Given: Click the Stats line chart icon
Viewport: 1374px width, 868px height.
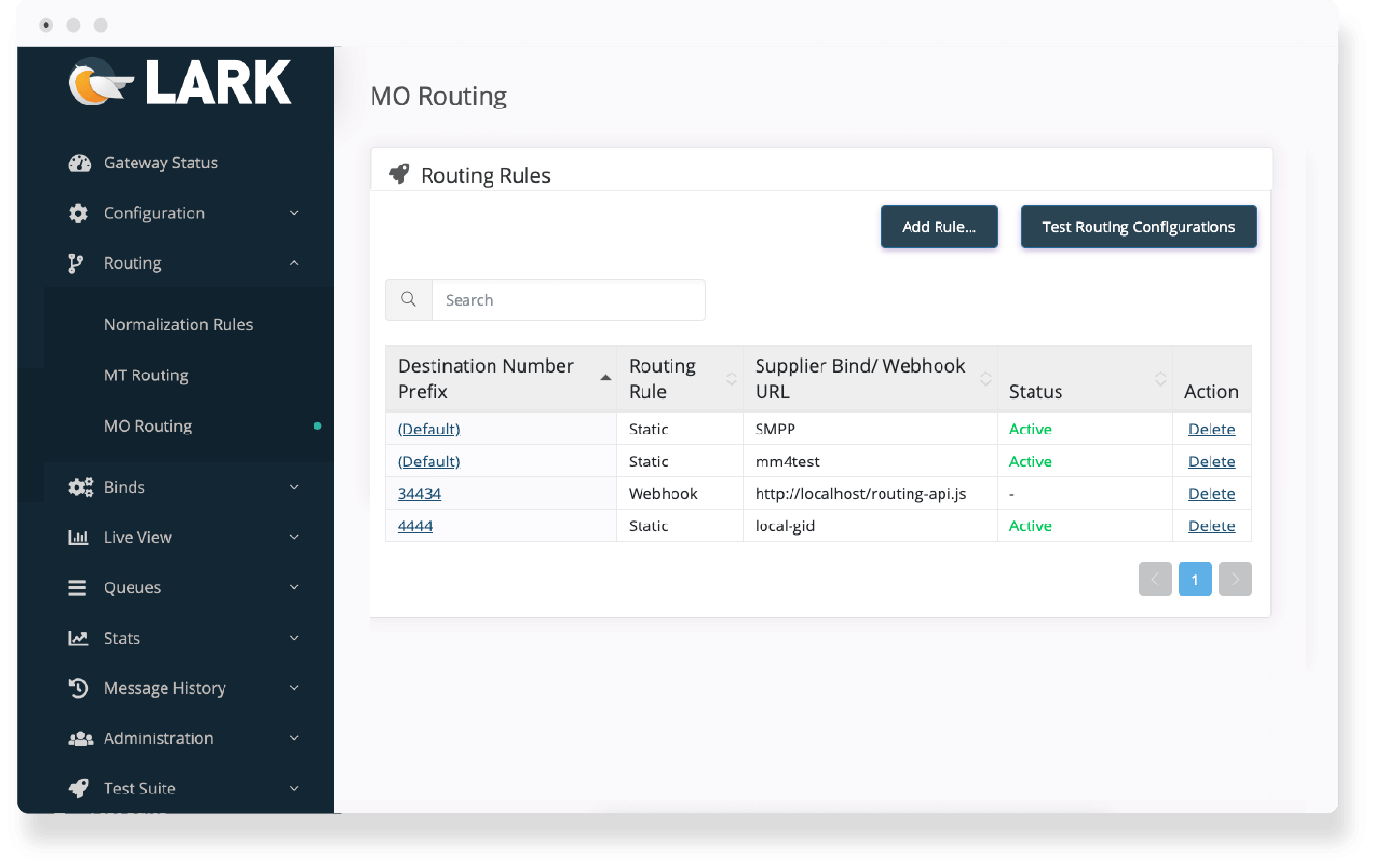Looking at the screenshot, I should click(x=78, y=638).
